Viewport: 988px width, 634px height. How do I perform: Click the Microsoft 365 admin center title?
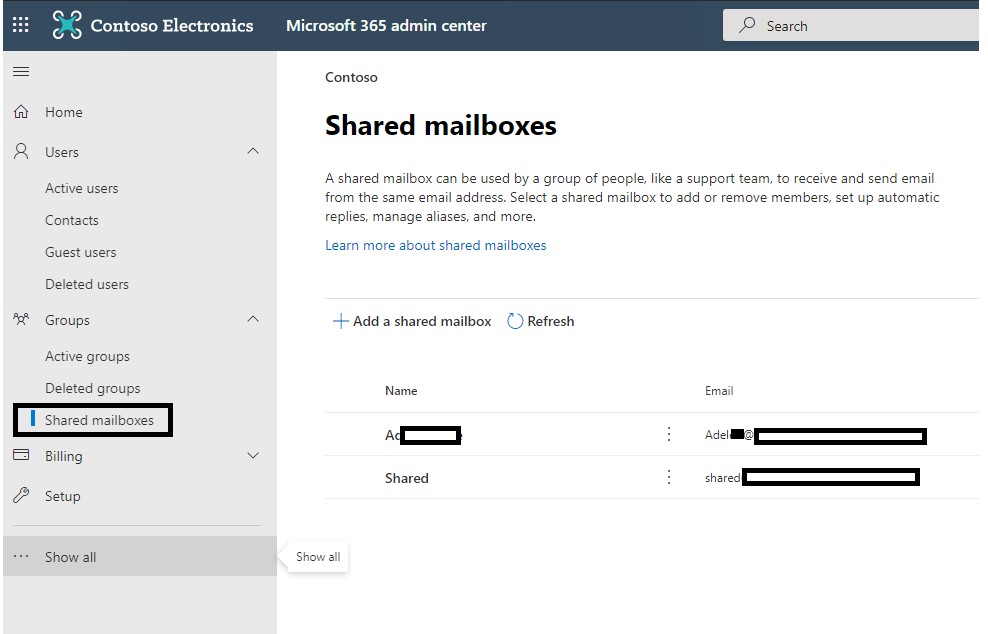(386, 25)
